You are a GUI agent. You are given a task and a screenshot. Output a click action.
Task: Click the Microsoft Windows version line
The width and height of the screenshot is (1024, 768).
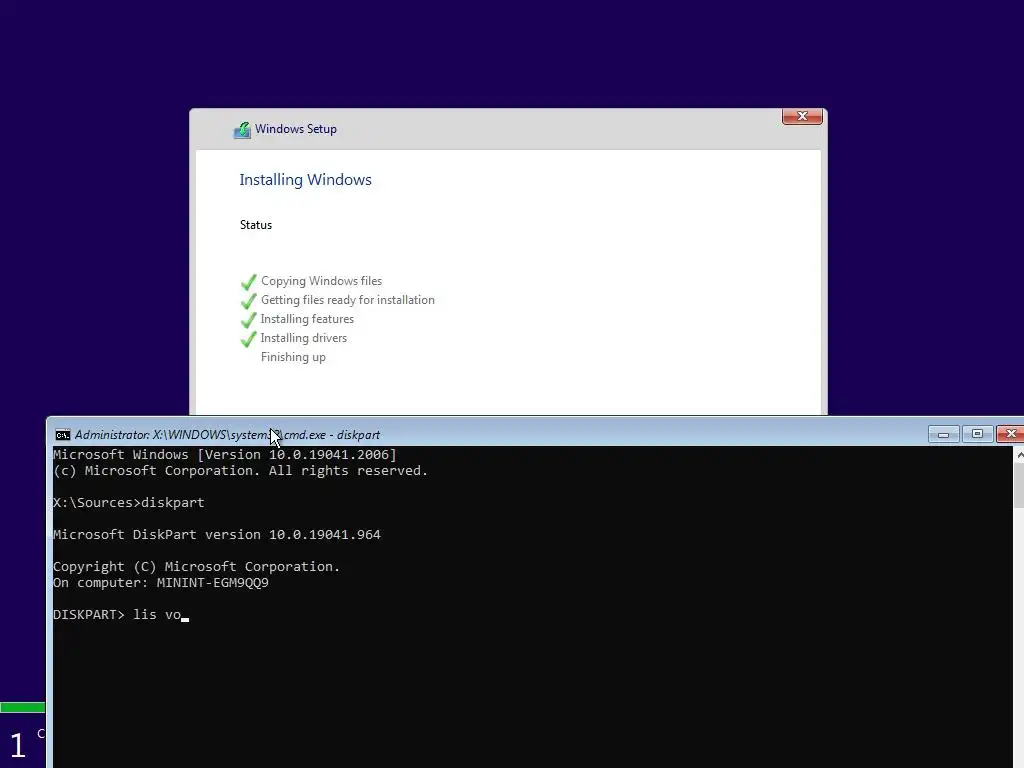[x=225, y=455]
